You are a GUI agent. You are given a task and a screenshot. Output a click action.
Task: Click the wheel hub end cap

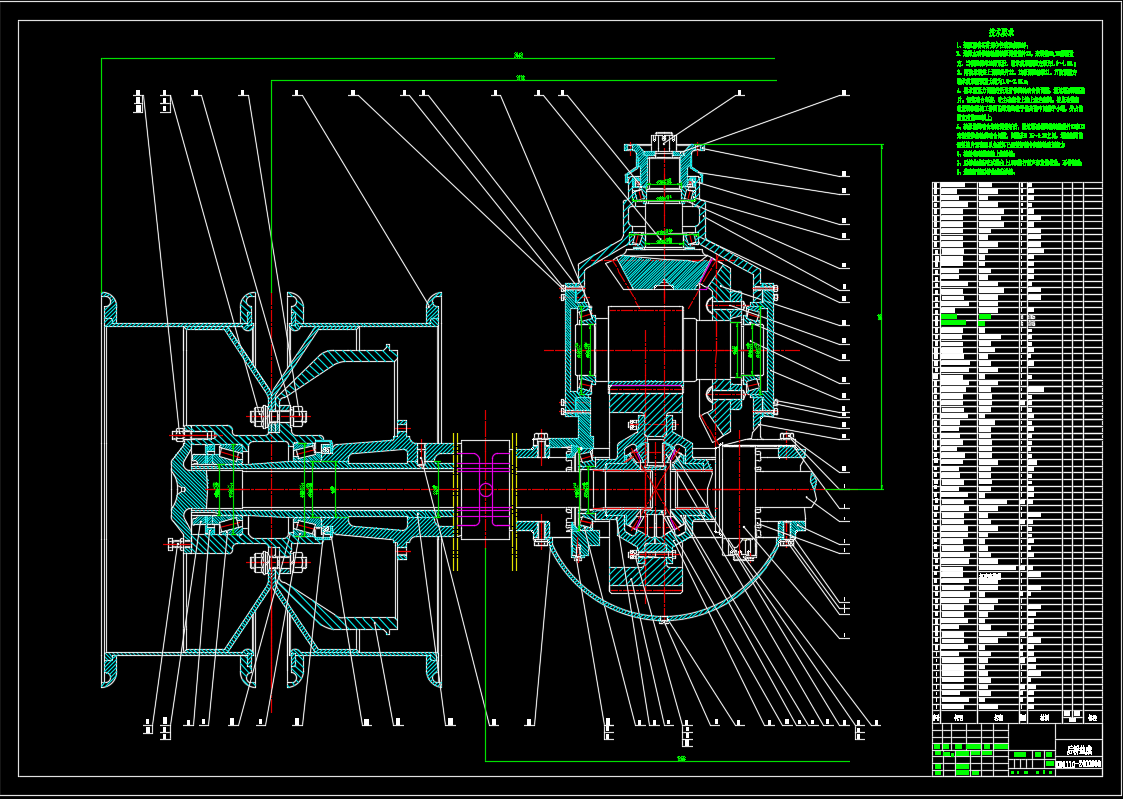185,488
